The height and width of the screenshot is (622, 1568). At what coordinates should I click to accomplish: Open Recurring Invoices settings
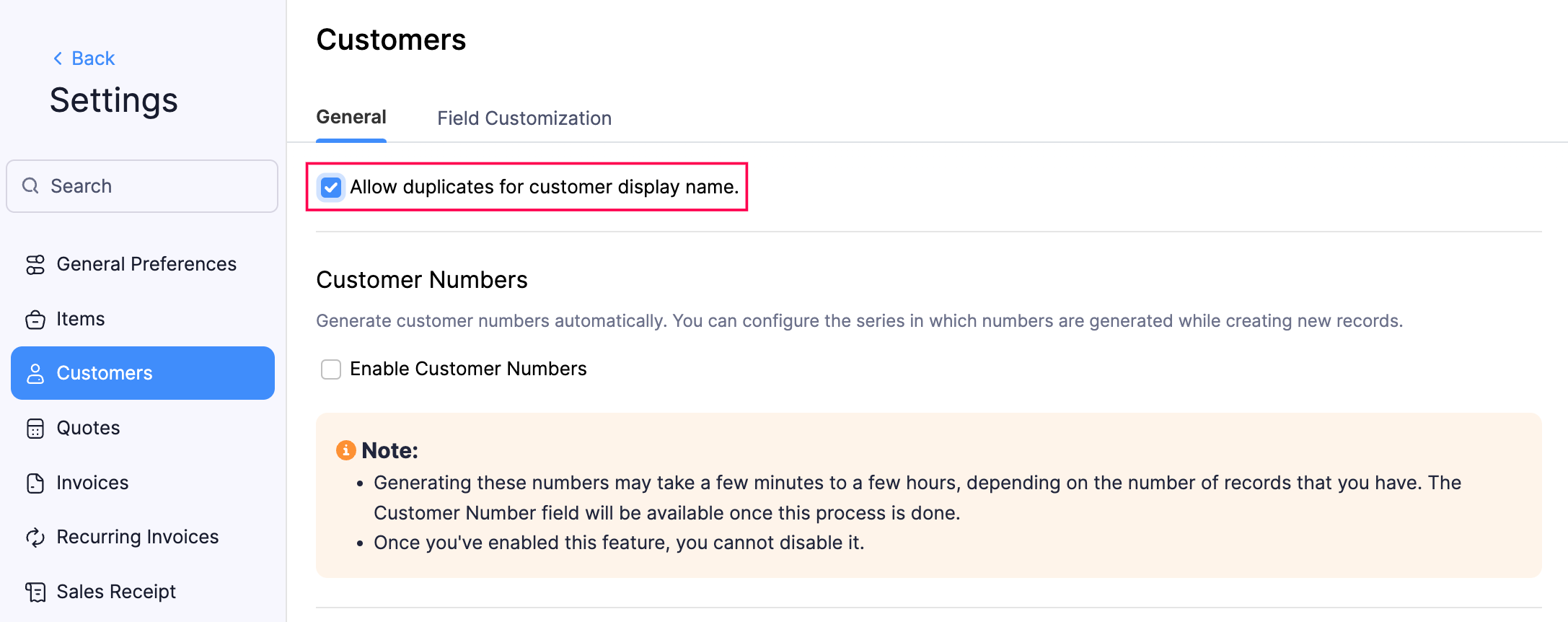[x=138, y=537]
